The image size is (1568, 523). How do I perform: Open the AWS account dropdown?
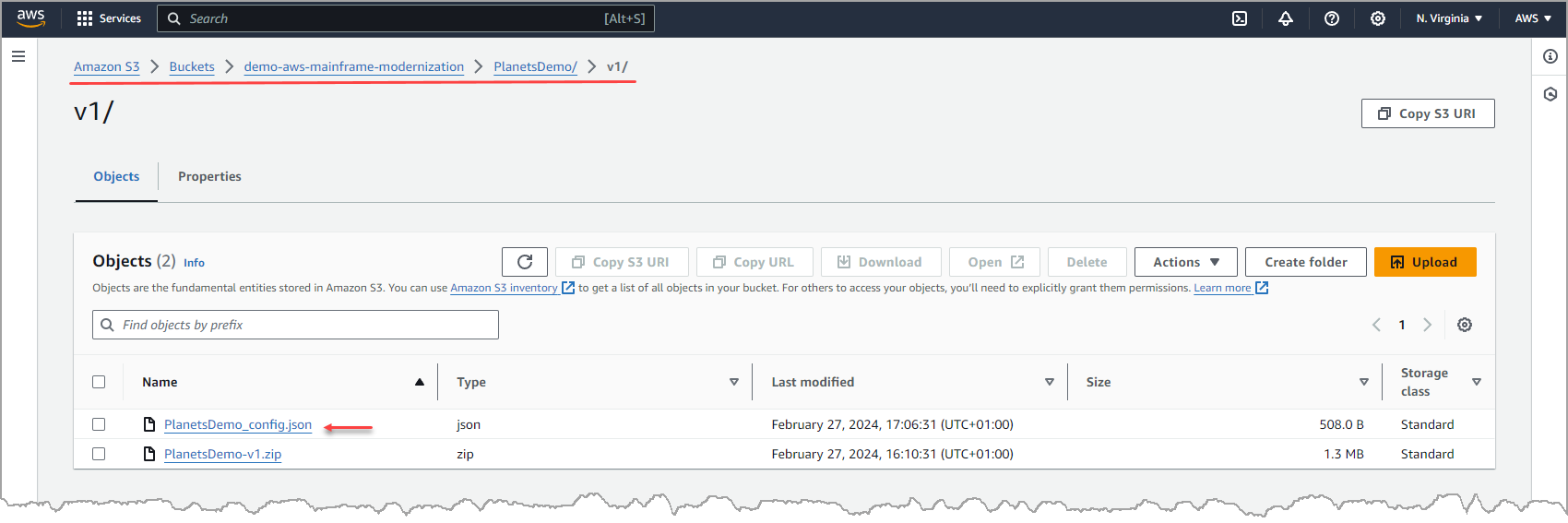point(1533,18)
